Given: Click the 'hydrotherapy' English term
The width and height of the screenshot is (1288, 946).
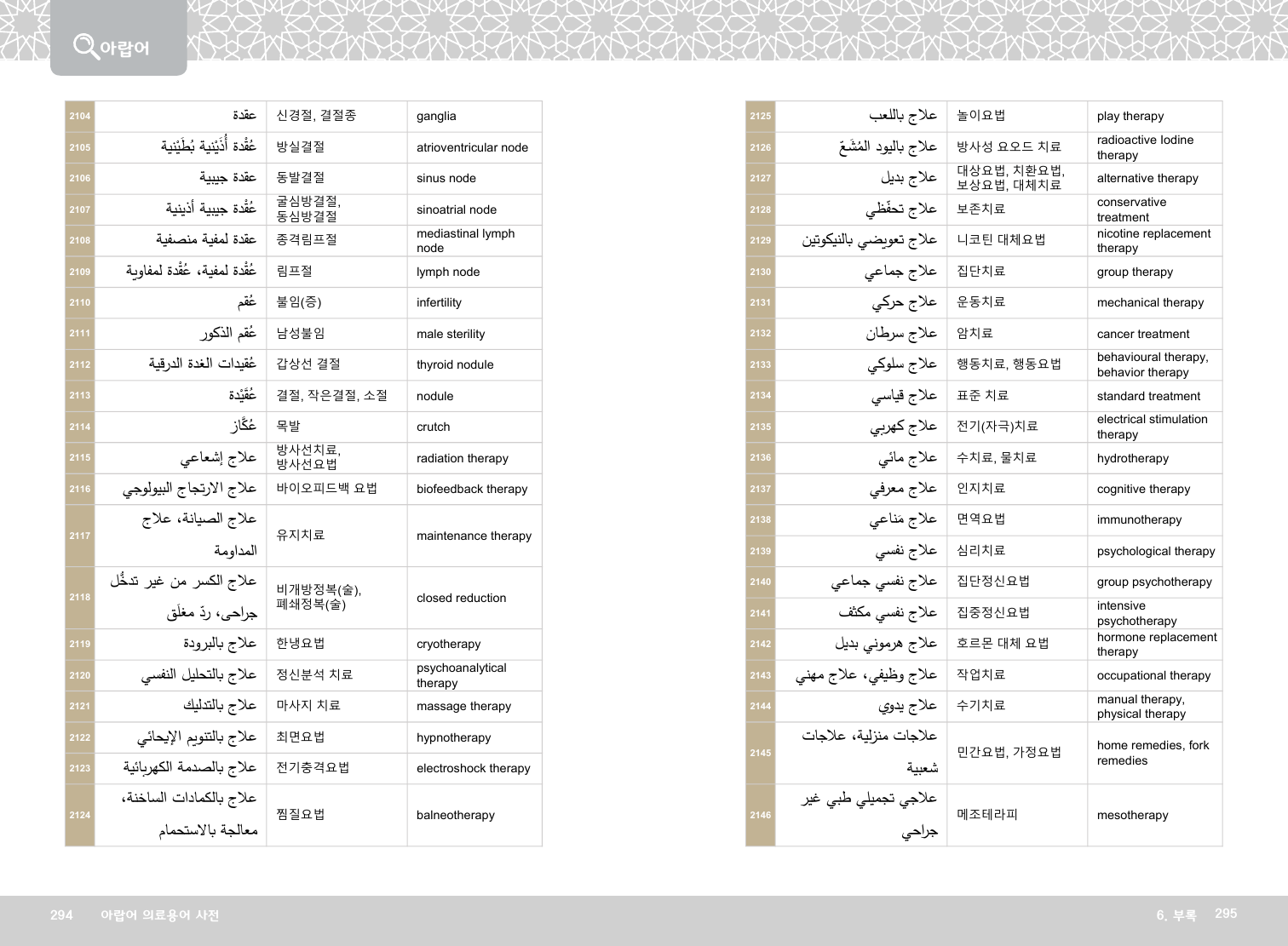Looking at the screenshot, I should [x=1132, y=458].
